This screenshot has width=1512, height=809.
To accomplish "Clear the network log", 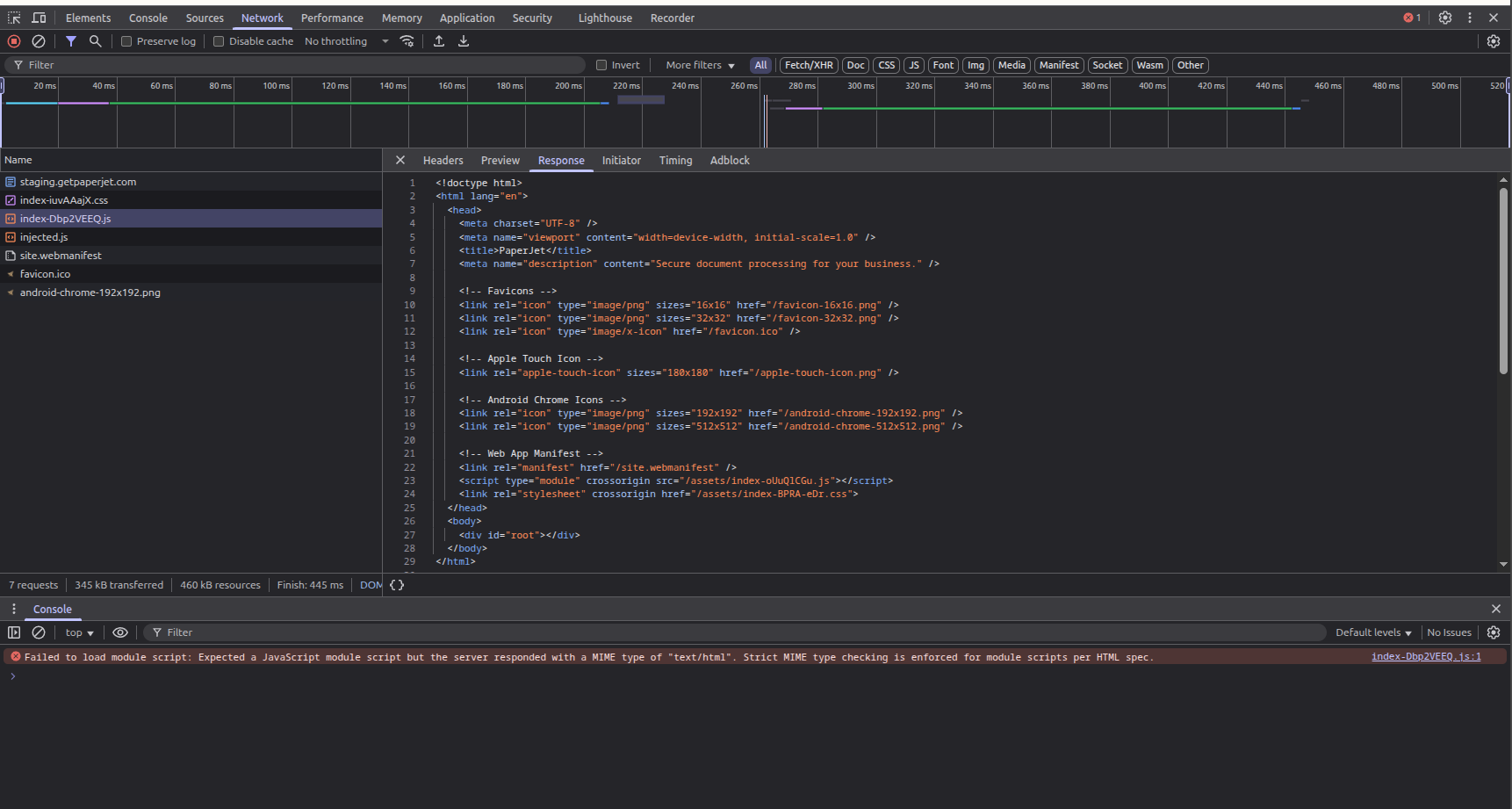I will (39, 41).
